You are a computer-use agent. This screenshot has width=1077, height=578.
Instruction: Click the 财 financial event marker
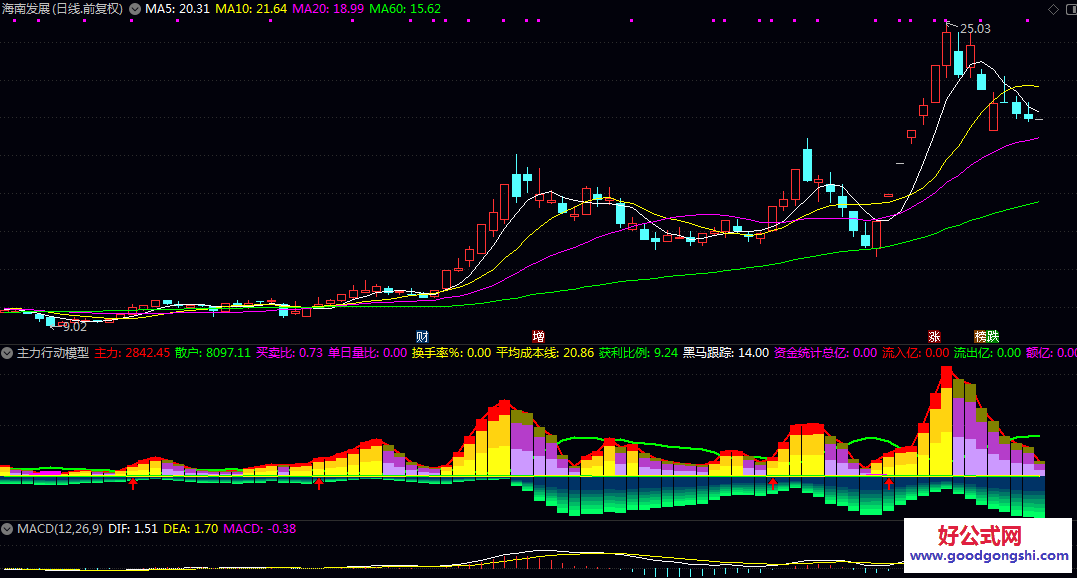pyautogui.click(x=422, y=336)
